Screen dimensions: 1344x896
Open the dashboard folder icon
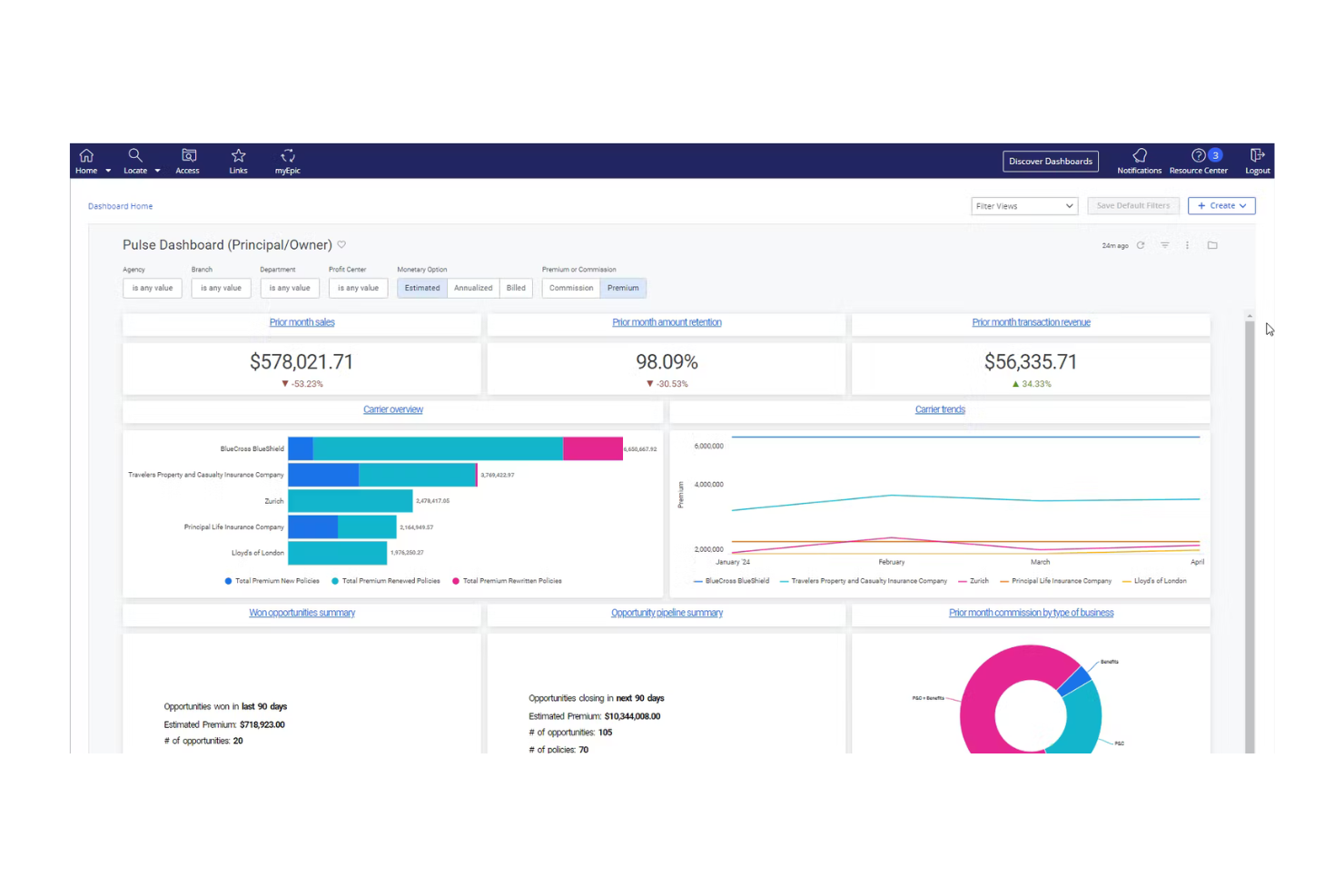pos(1212,245)
